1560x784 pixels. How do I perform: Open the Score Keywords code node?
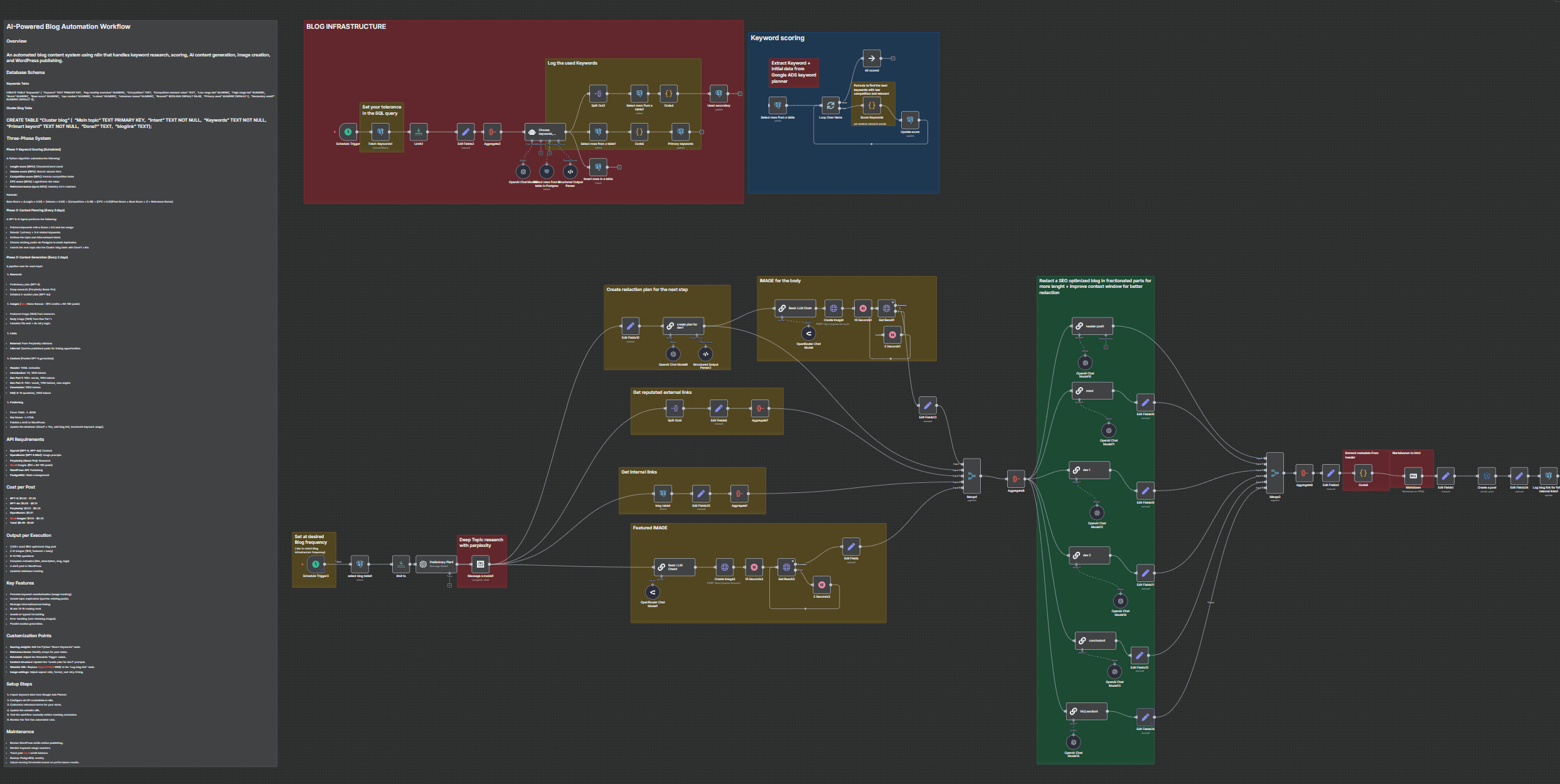point(872,105)
